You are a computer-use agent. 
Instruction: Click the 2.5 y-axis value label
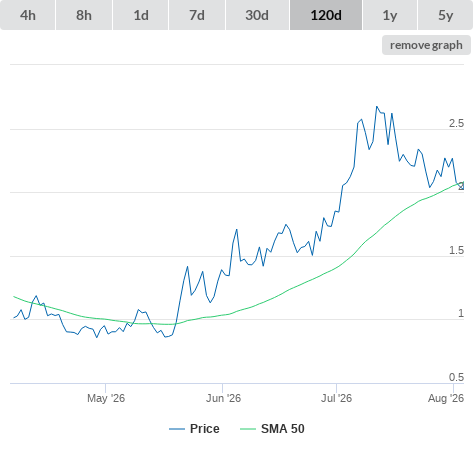(x=456, y=123)
